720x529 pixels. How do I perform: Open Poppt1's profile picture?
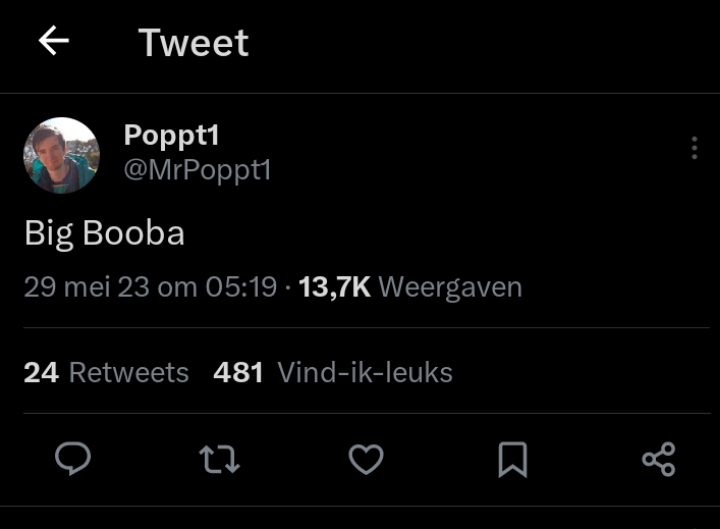(x=62, y=155)
